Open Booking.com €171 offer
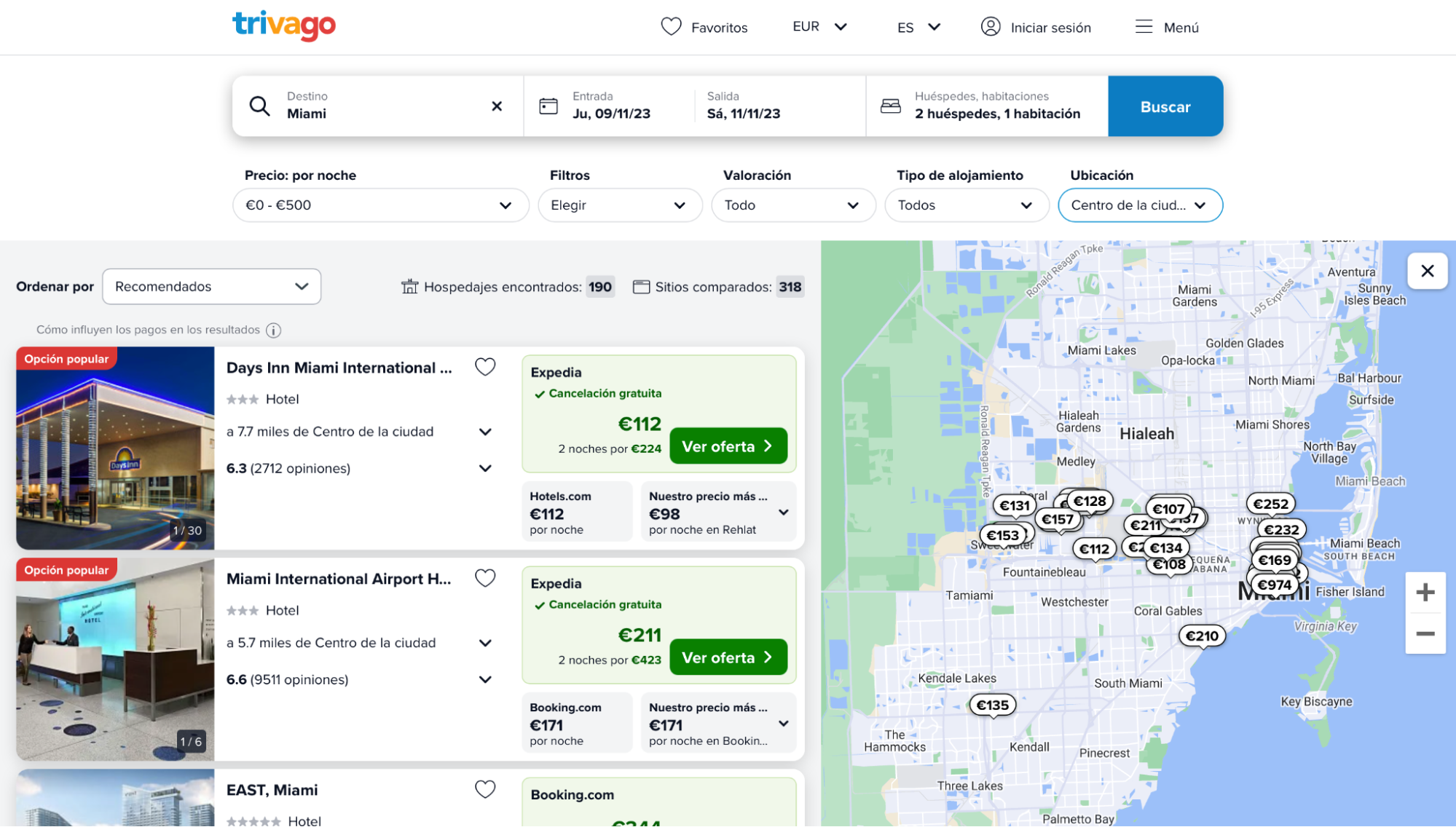 click(577, 723)
